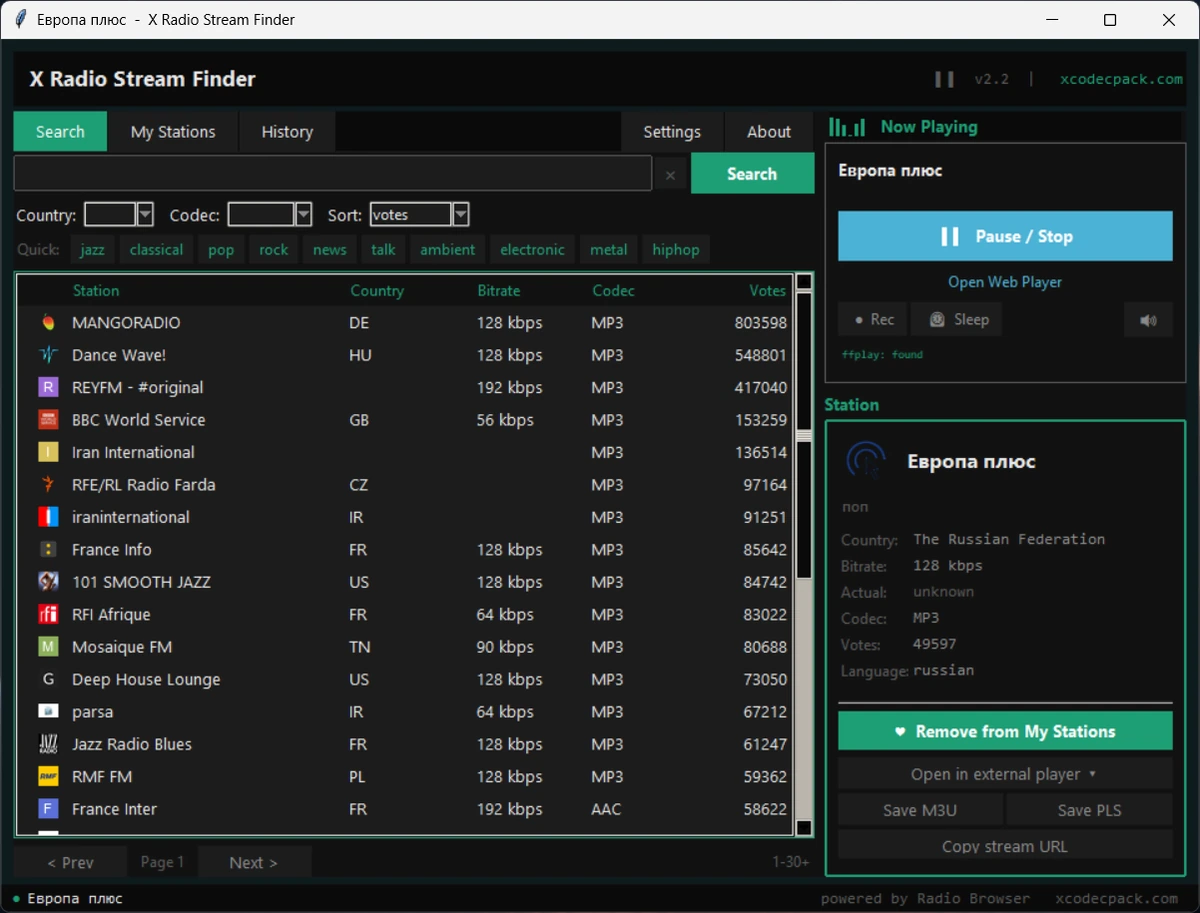
Task: Click the Iran International yellow logo icon
Action: (x=48, y=452)
